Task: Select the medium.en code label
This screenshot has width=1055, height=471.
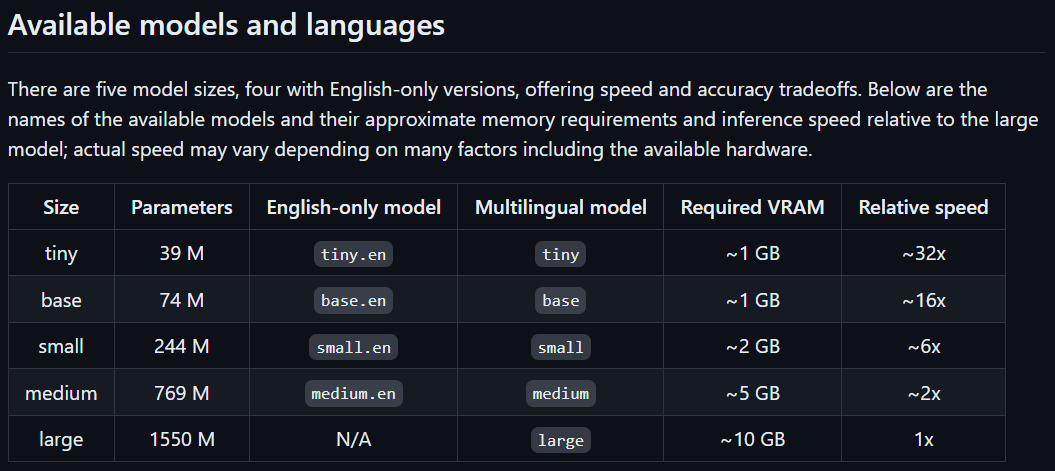Action: (353, 393)
